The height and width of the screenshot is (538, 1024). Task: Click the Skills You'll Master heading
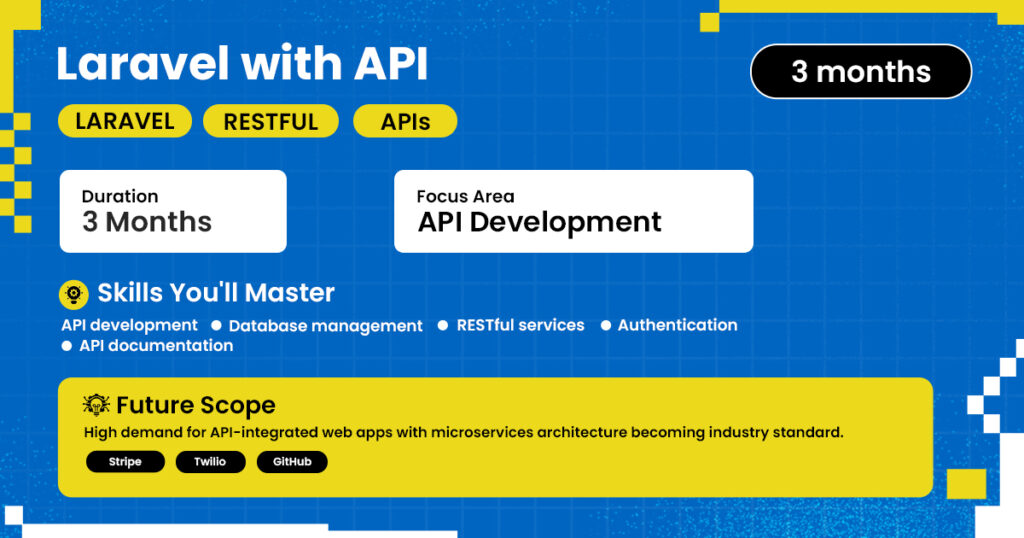(216, 293)
